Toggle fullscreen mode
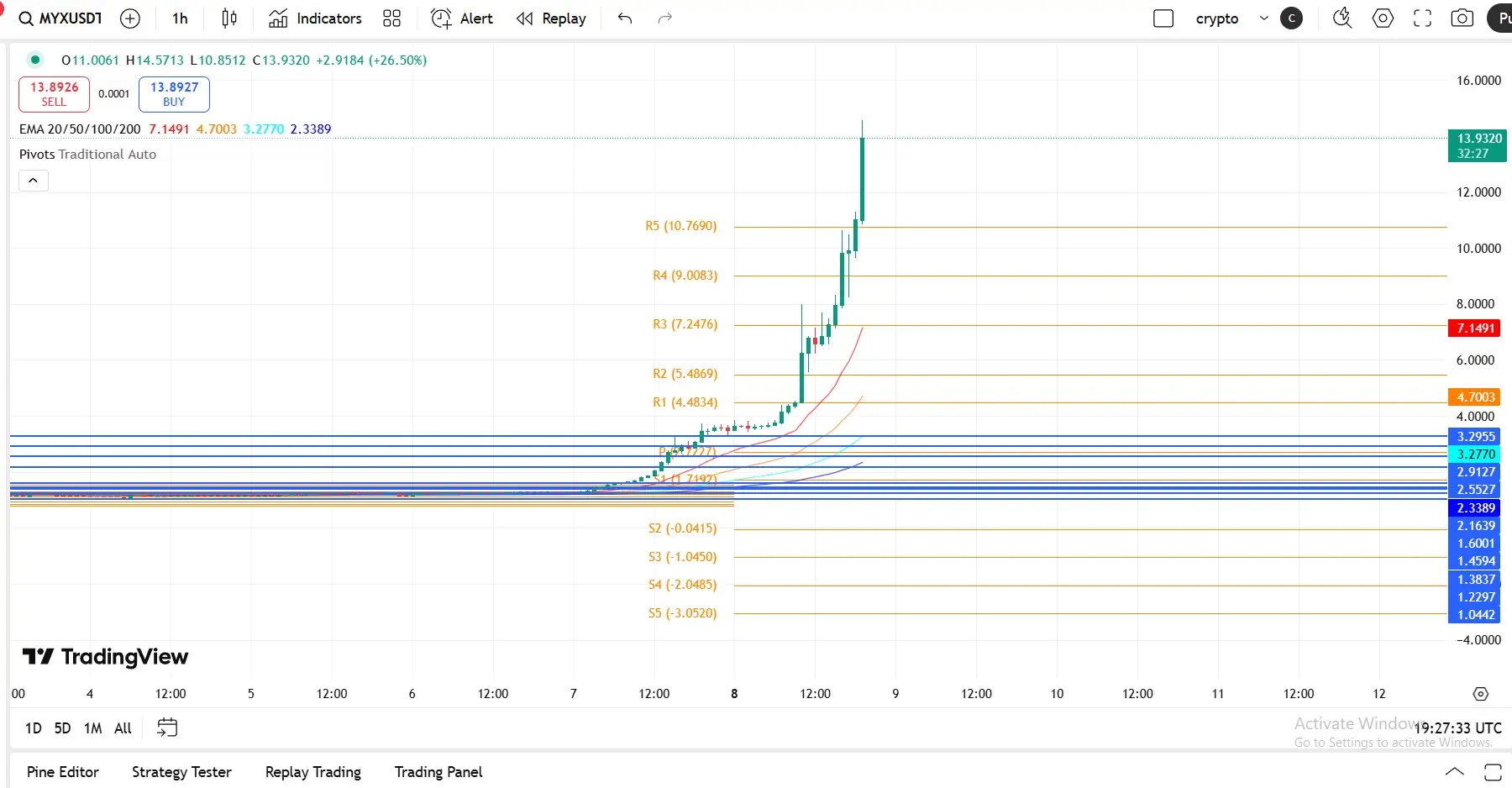1512x788 pixels. point(1423,18)
